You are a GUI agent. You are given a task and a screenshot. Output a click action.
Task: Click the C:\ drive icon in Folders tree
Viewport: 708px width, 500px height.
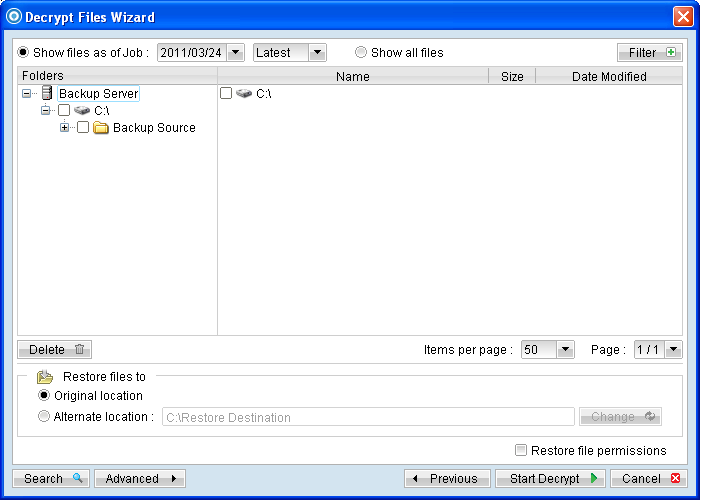[x=82, y=110]
